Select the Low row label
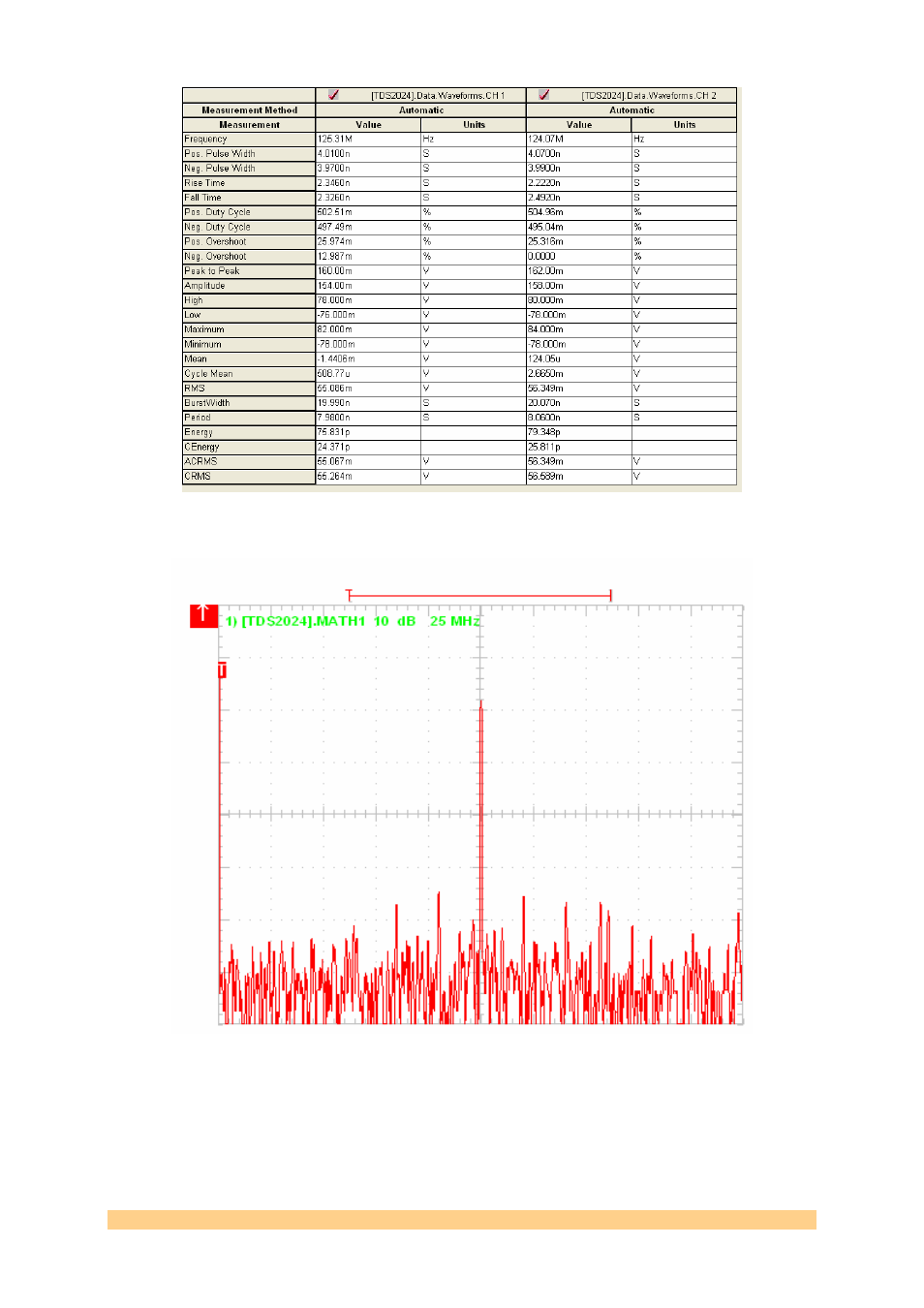 [x=249, y=315]
